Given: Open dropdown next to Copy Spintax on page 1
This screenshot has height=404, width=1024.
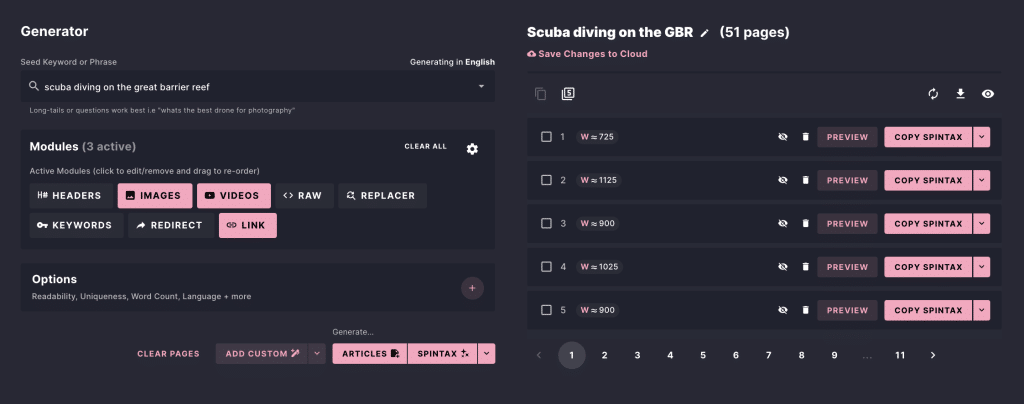Looking at the screenshot, I should tap(981, 137).
